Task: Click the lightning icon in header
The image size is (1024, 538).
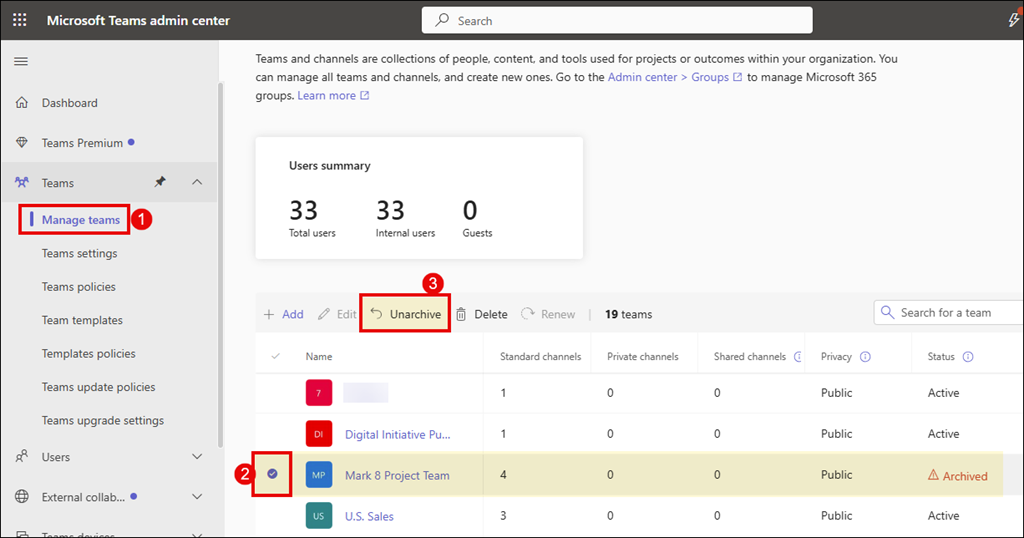Action: (1013, 20)
